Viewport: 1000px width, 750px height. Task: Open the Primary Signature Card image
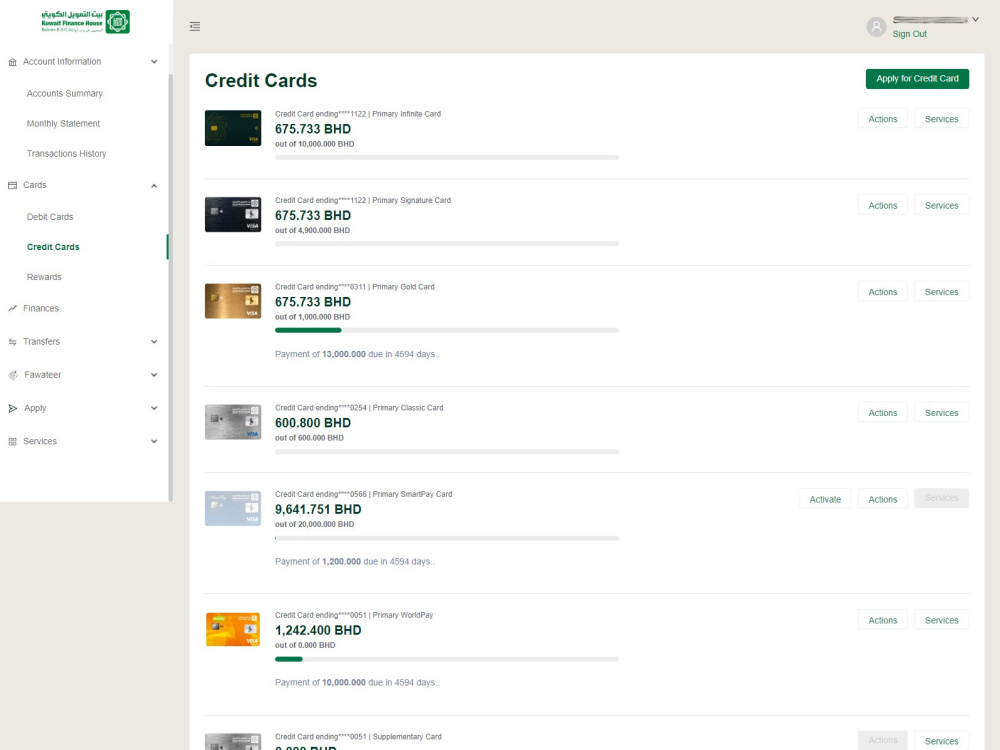click(233, 214)
